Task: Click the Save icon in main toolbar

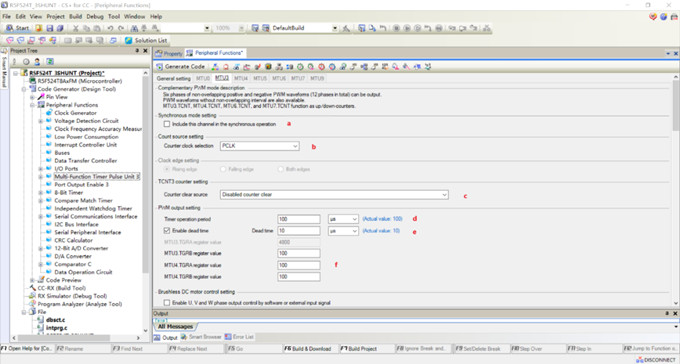Action: [50, 28]
